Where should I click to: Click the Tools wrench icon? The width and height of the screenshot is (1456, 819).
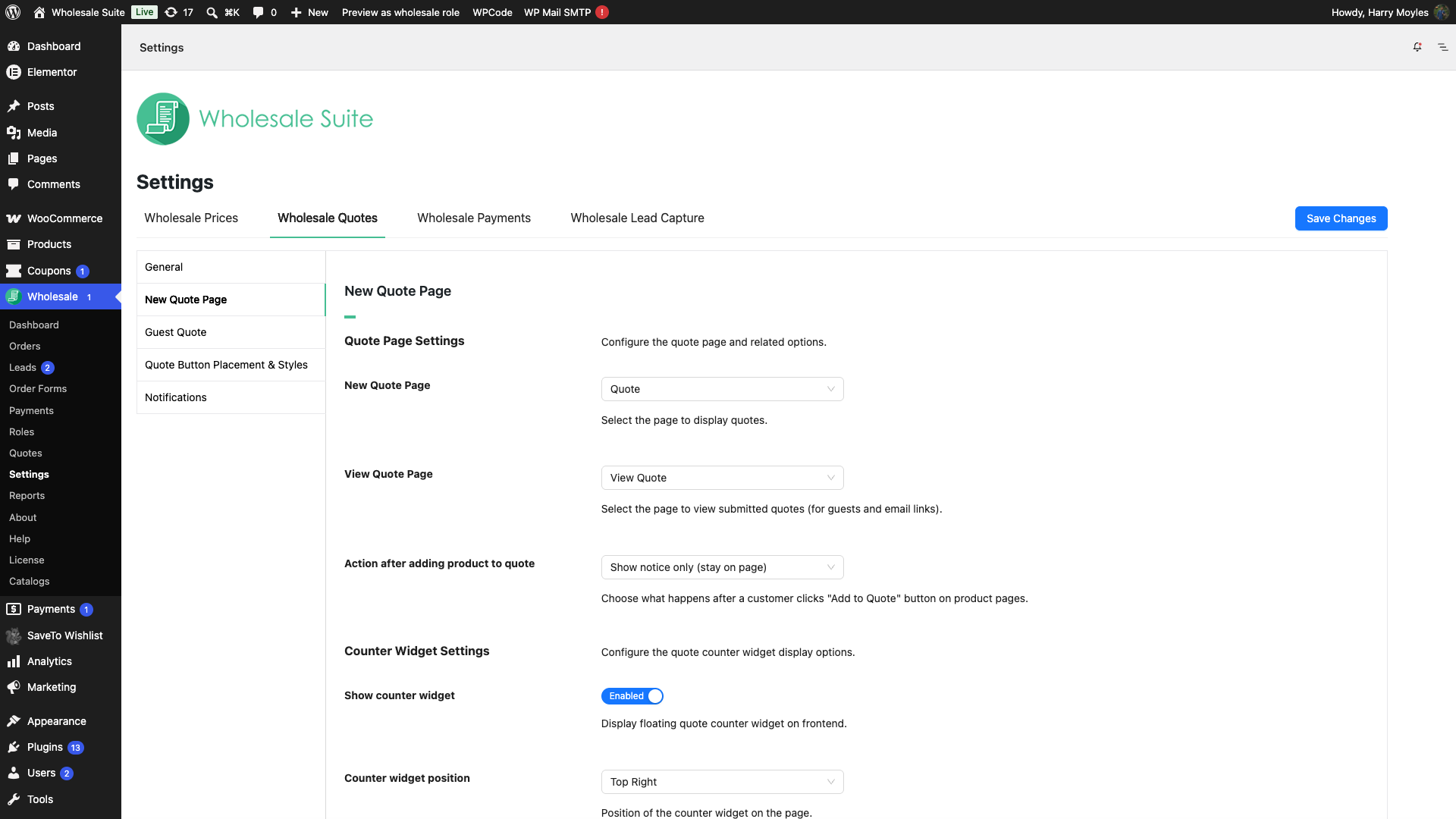point(14,799)
